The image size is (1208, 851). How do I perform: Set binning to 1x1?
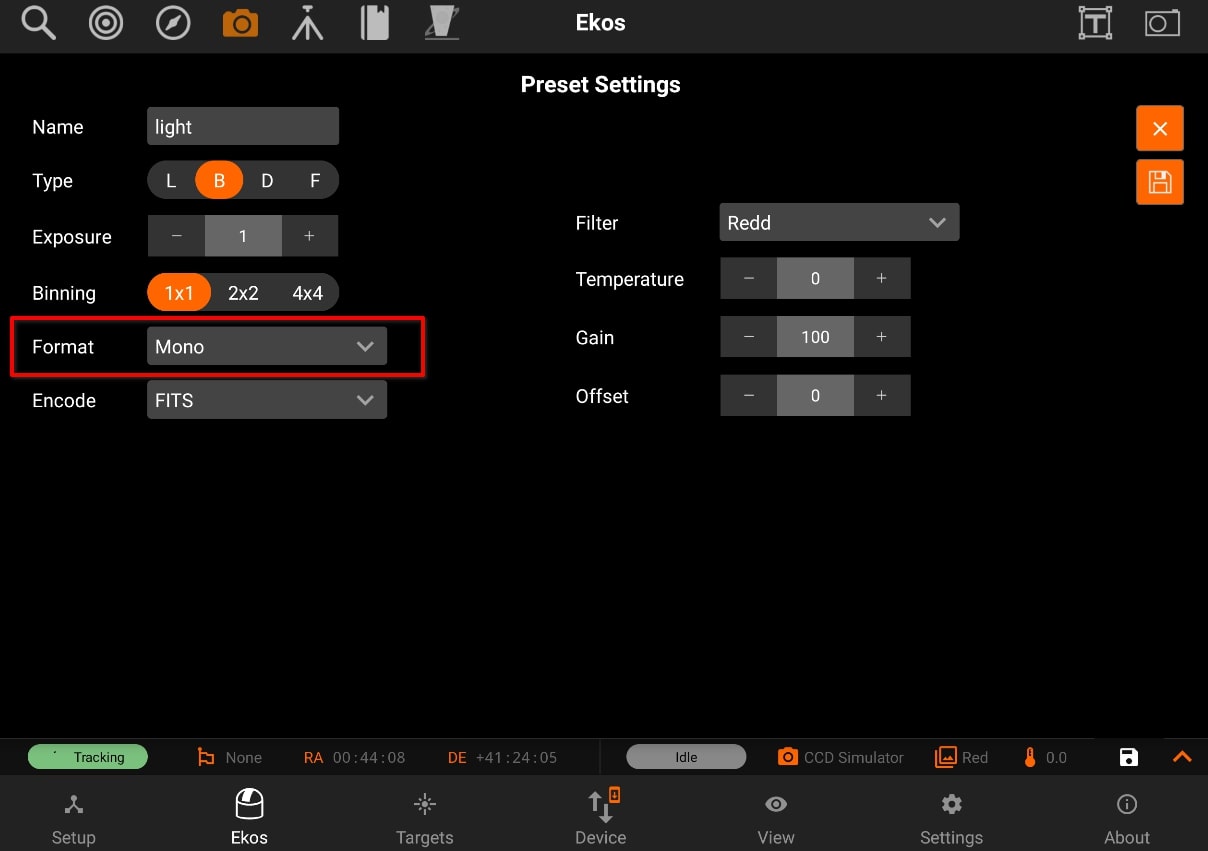(x=179, y=293)
